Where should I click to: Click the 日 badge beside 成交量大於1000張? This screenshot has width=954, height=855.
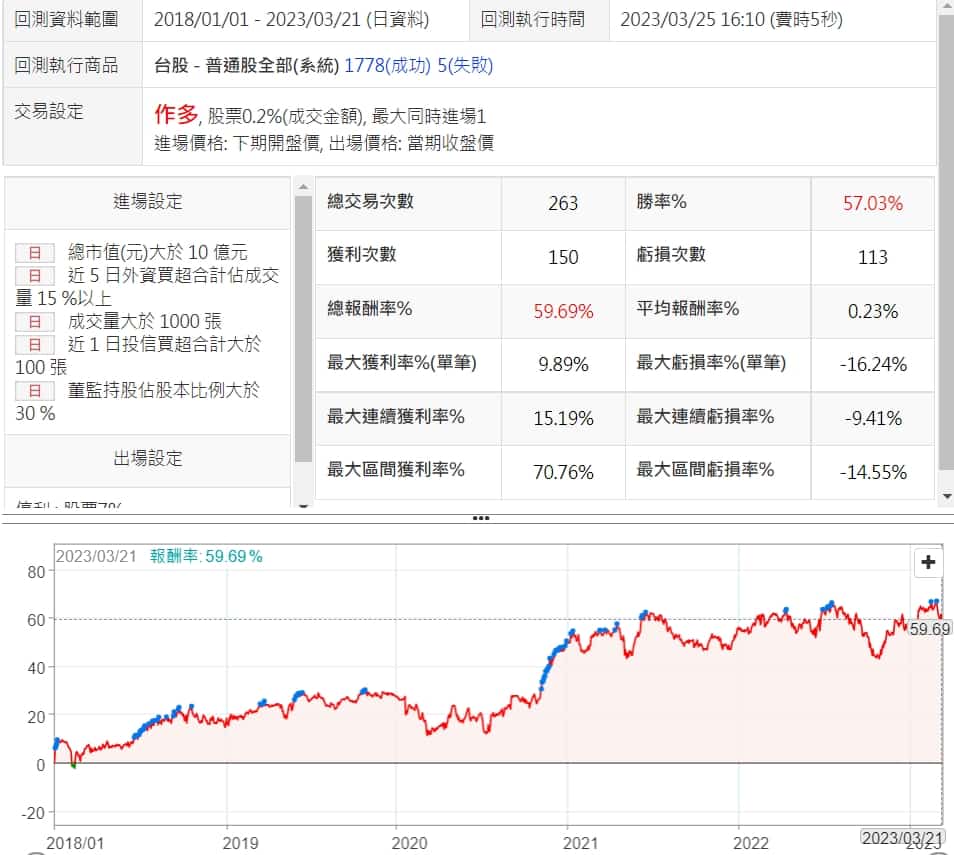[x=35, y=322]
